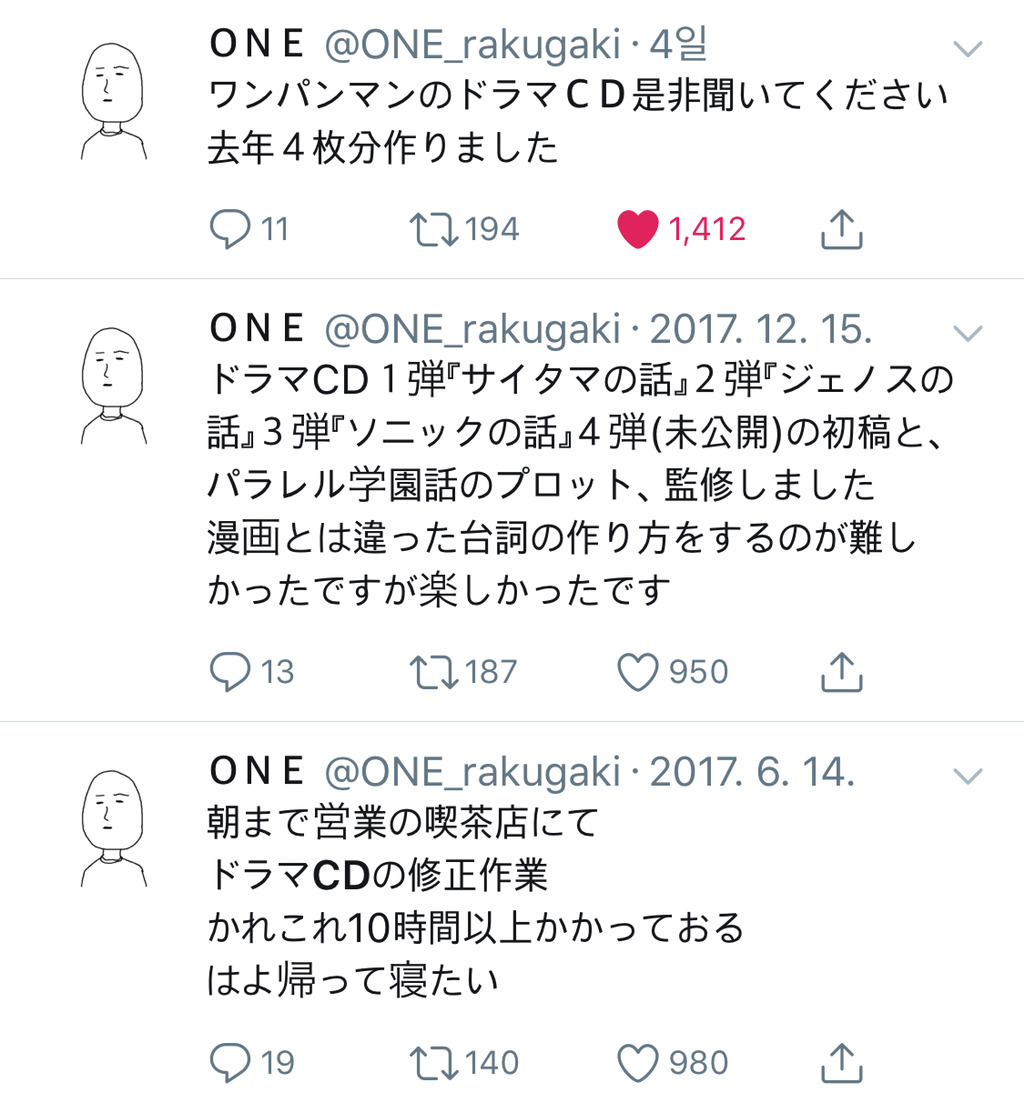Open the tweet text about パラレル学園話
Screen dimensions: 1024x1112
(x=540, y=485)
